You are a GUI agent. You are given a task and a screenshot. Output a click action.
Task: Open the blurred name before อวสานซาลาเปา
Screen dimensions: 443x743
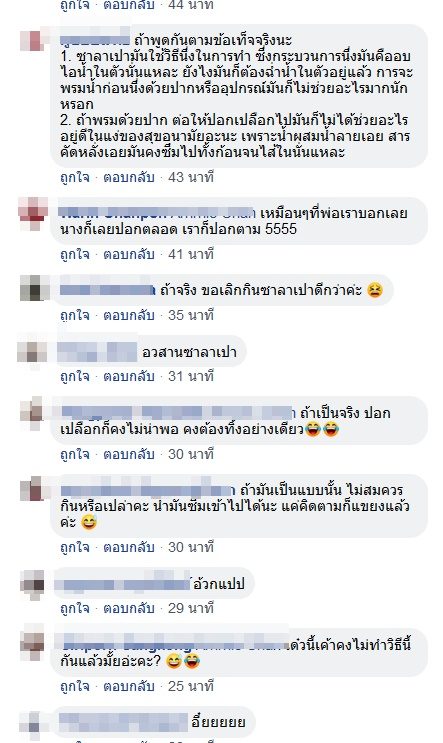click(97, 352)
